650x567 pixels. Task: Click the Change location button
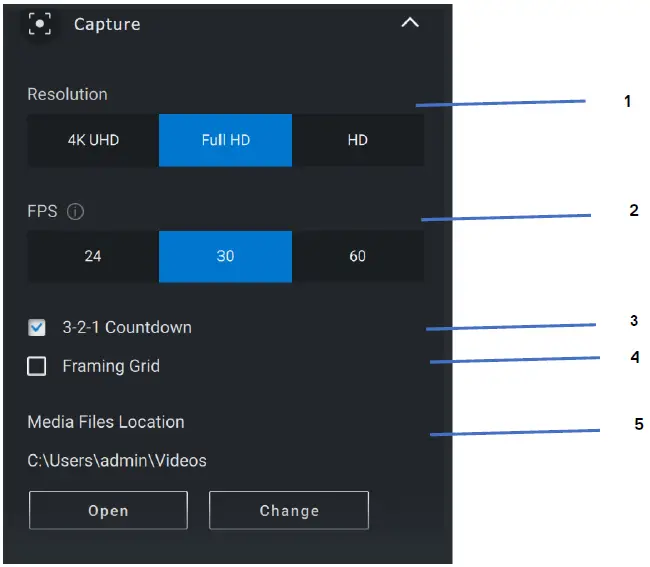(x=289, y=510)
